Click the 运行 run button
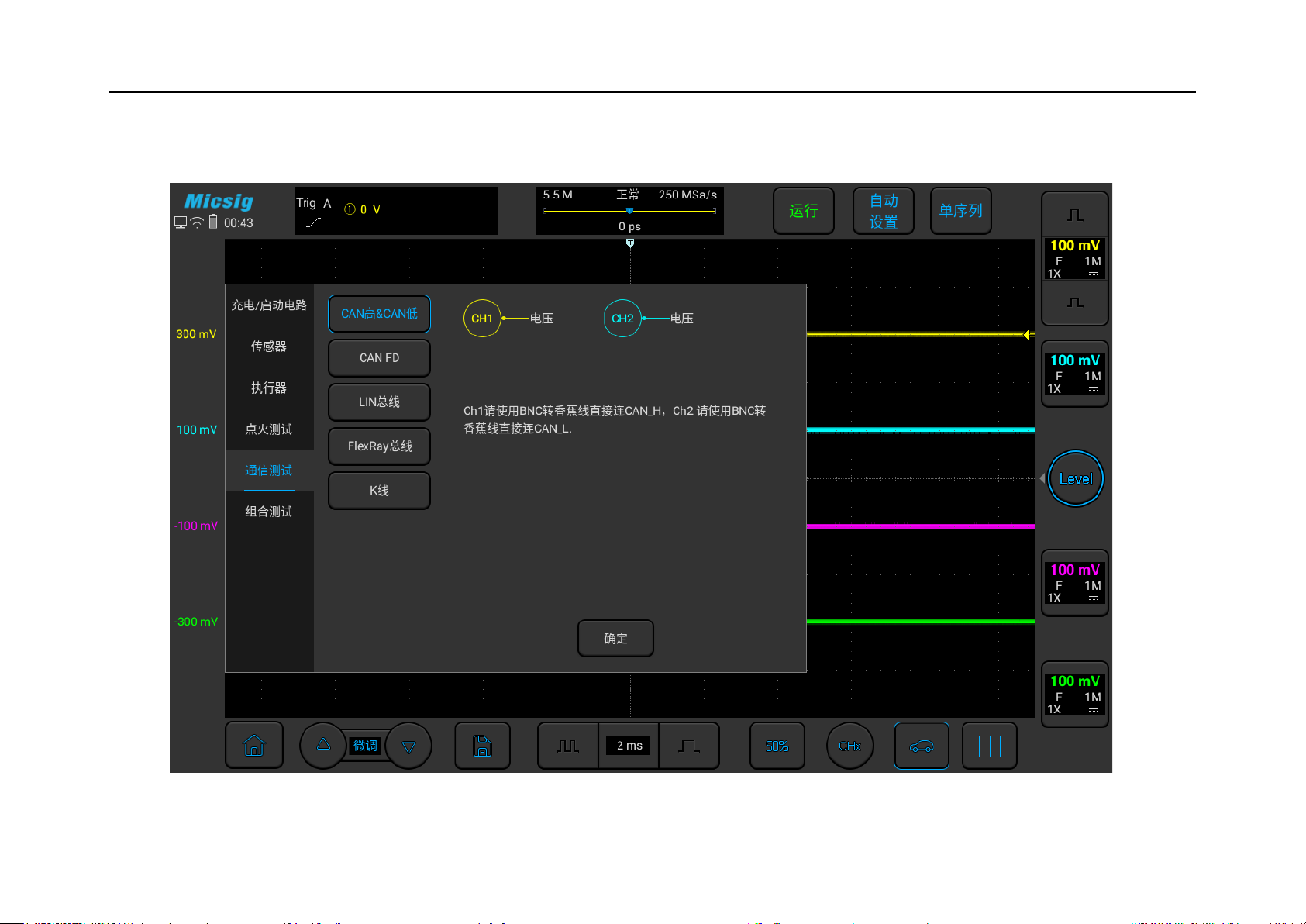This screenshot has height=924, width=1306. point(804,211)
